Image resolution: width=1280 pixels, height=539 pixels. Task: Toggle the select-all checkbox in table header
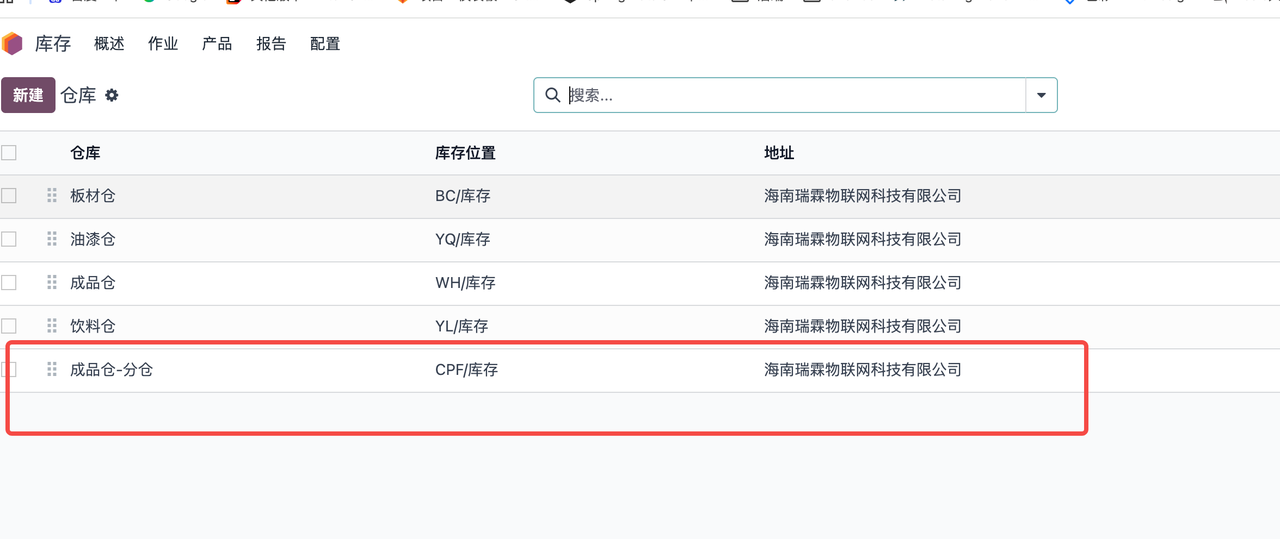9,153
